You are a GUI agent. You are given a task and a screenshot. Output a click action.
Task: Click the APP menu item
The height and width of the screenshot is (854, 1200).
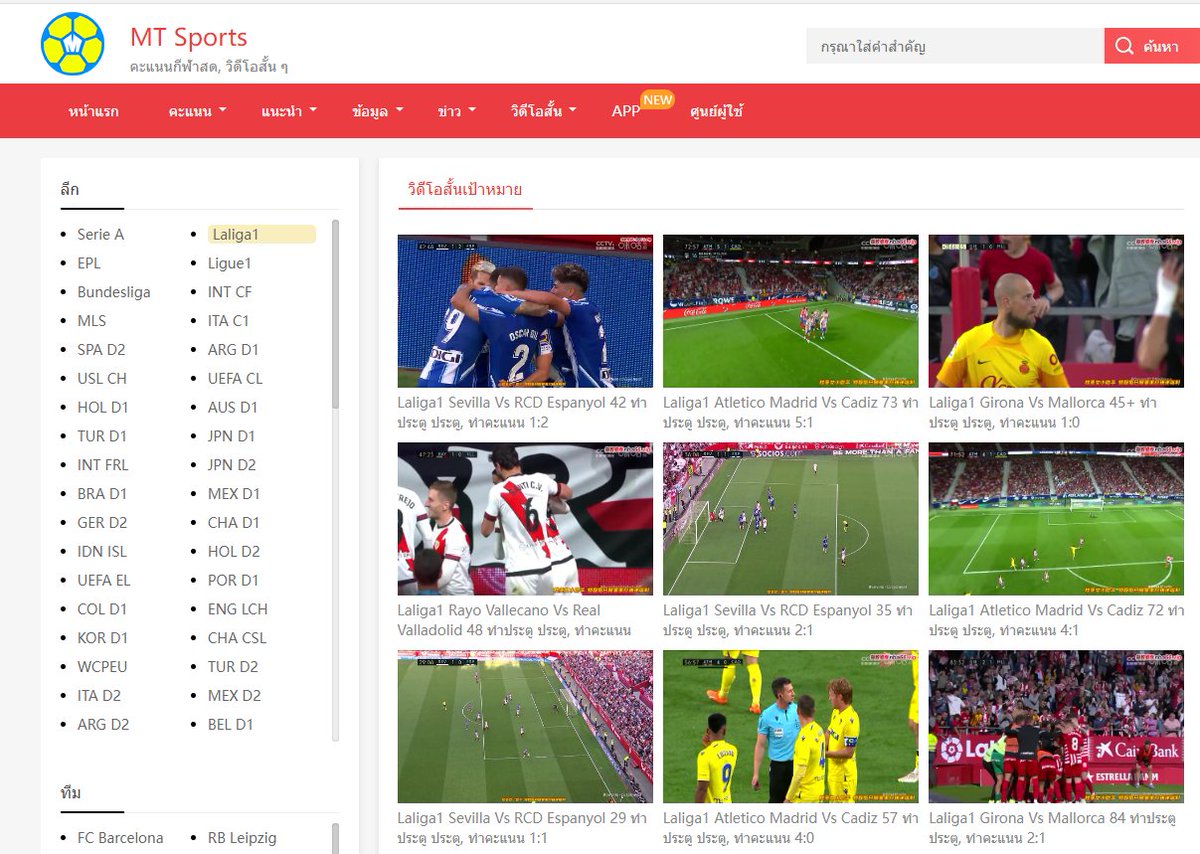624,111
